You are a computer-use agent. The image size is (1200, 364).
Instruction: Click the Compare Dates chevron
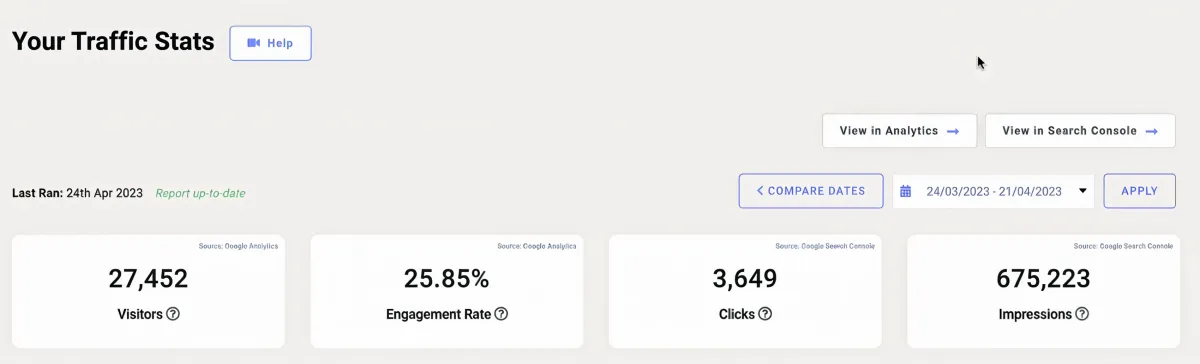click(760, 191)
